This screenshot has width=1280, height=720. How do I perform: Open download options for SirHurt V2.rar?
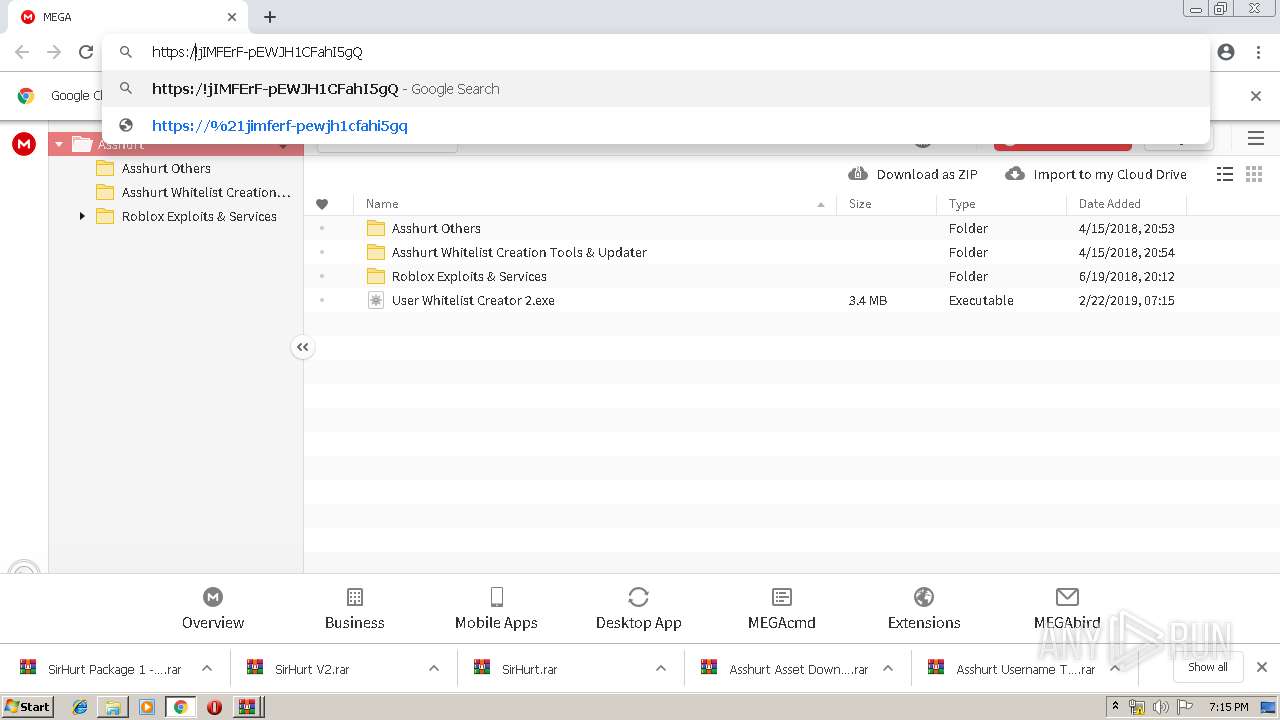[x=434, y=669]
